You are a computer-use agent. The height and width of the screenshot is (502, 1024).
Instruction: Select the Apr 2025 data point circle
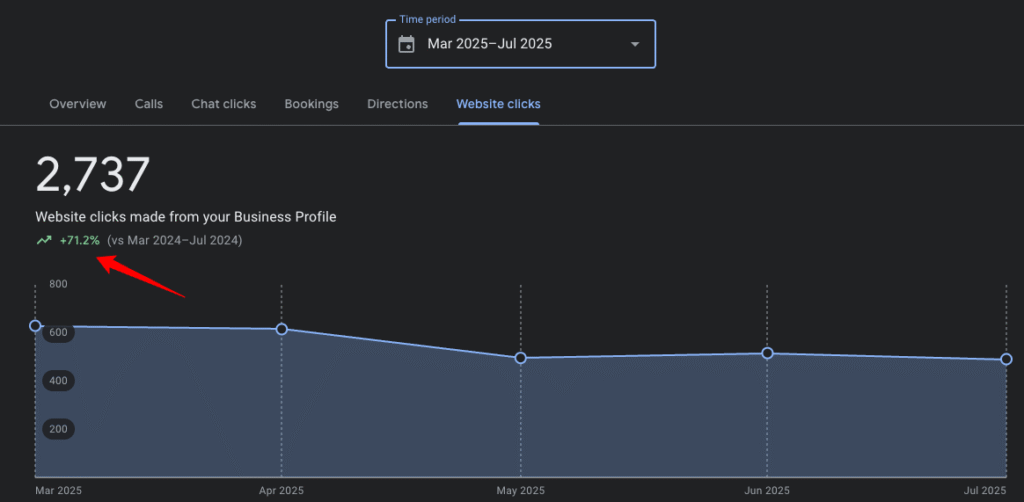pyautogui.click(x=282, y=329)
